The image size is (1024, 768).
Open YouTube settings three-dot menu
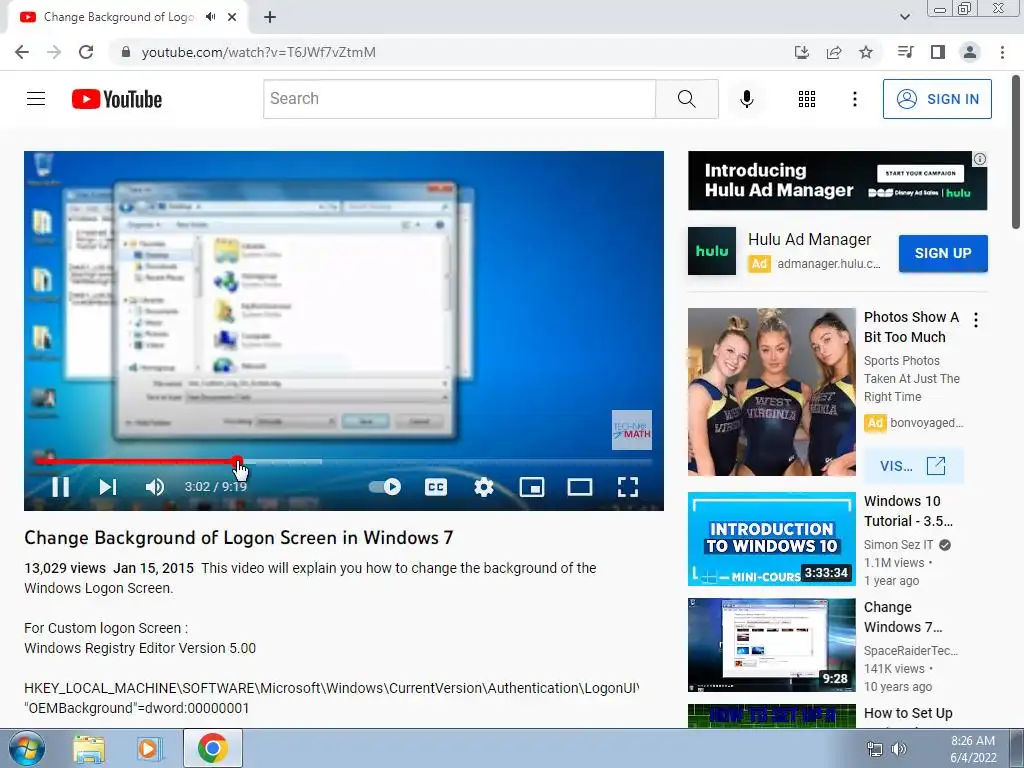tap(854, 99)
